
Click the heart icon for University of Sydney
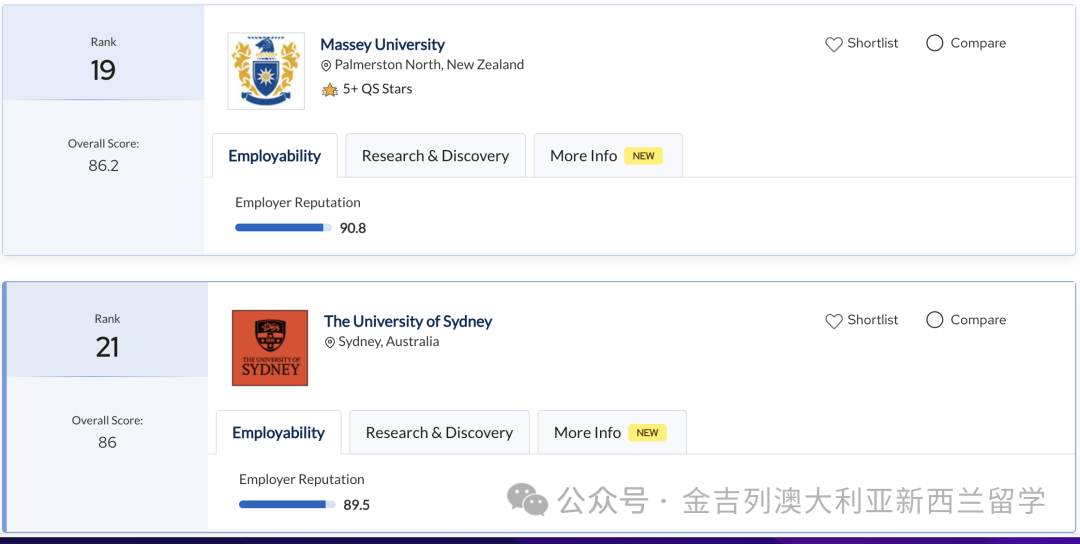[x=833, y=321]
